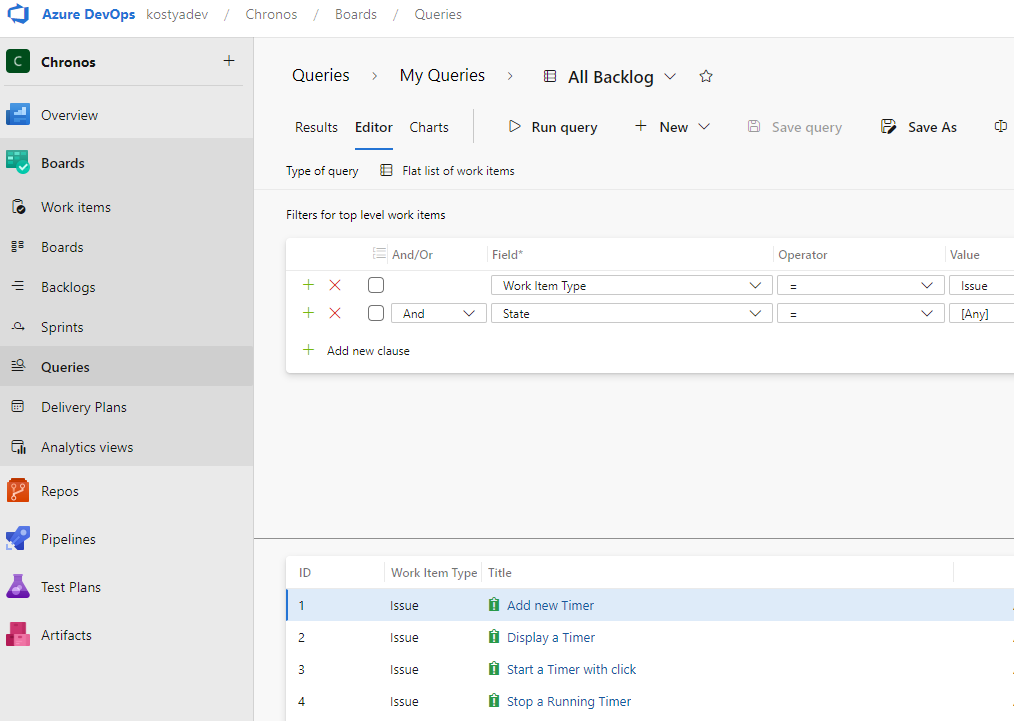Expand the And/Or logical operator dropdown

point(438,314)
